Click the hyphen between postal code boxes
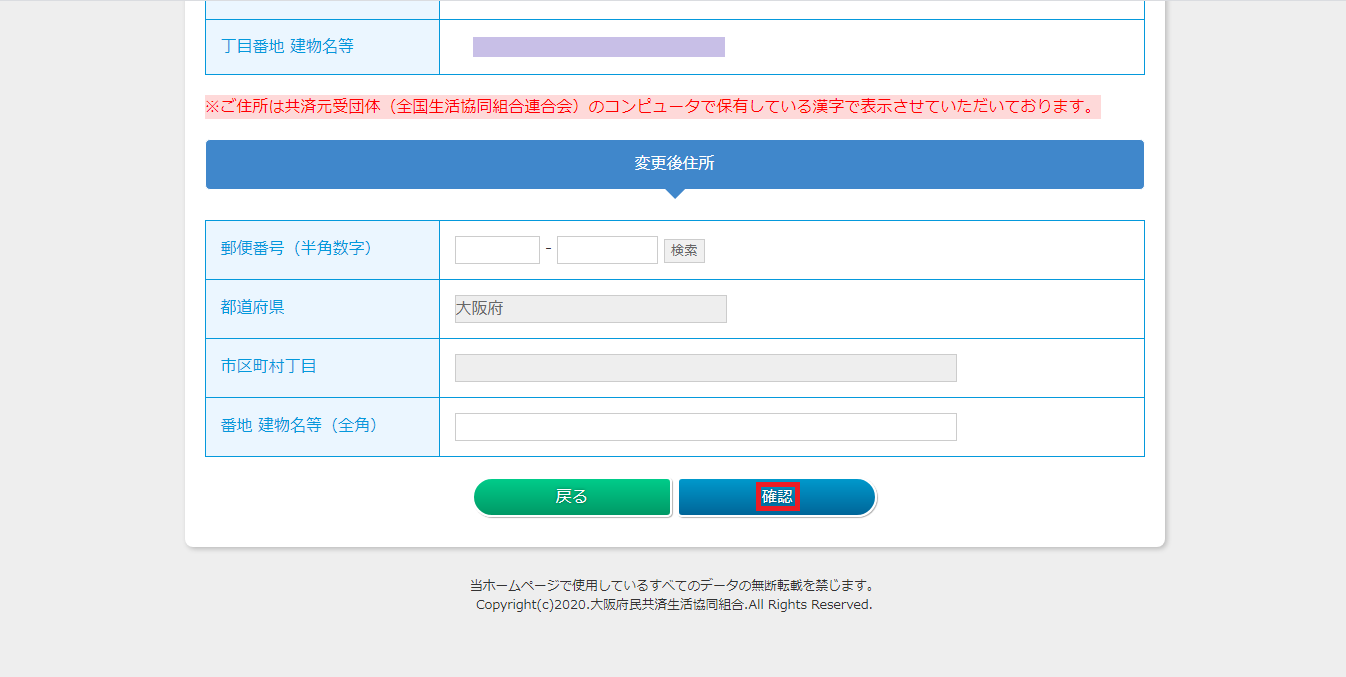Viewport: 1346px width, 677px height. pyautogui.click(x=548, y=248)
